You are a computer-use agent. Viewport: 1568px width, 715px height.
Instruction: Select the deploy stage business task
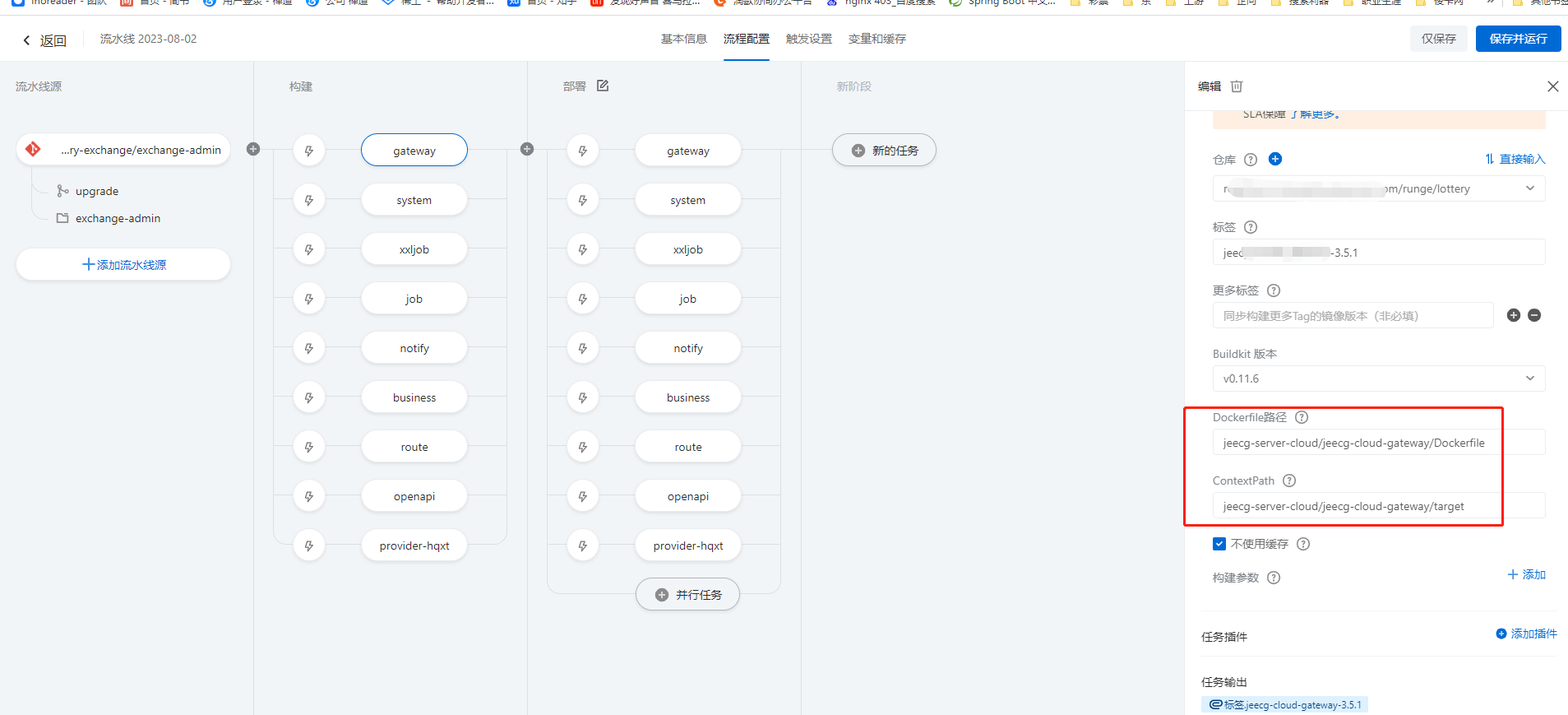[688, 397]
